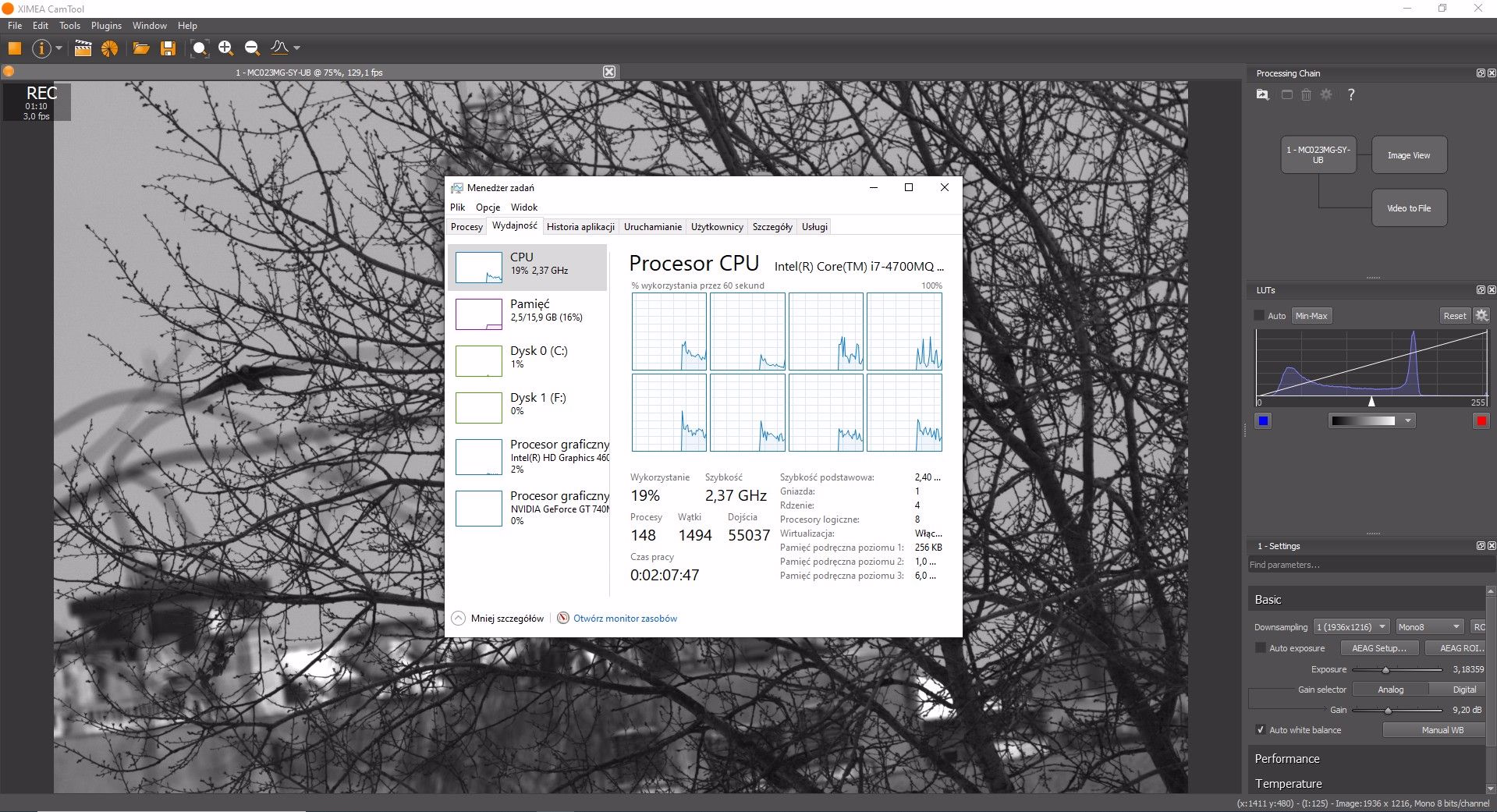Click the zoom in magnifier icon
This screenshot has width=1497, height=812.
point(225,48)
